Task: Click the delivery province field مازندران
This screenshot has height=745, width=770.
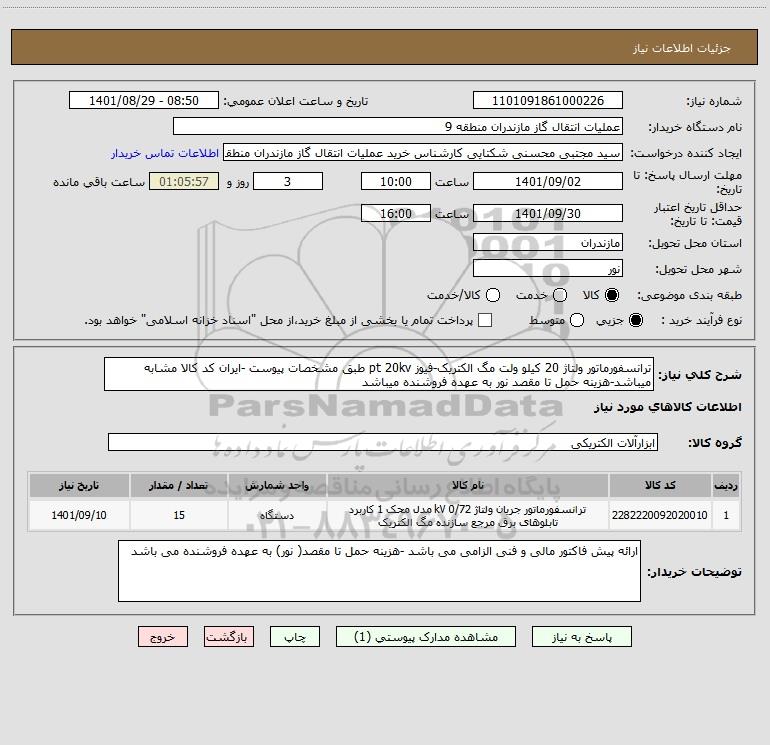Action: coord(548,243)
